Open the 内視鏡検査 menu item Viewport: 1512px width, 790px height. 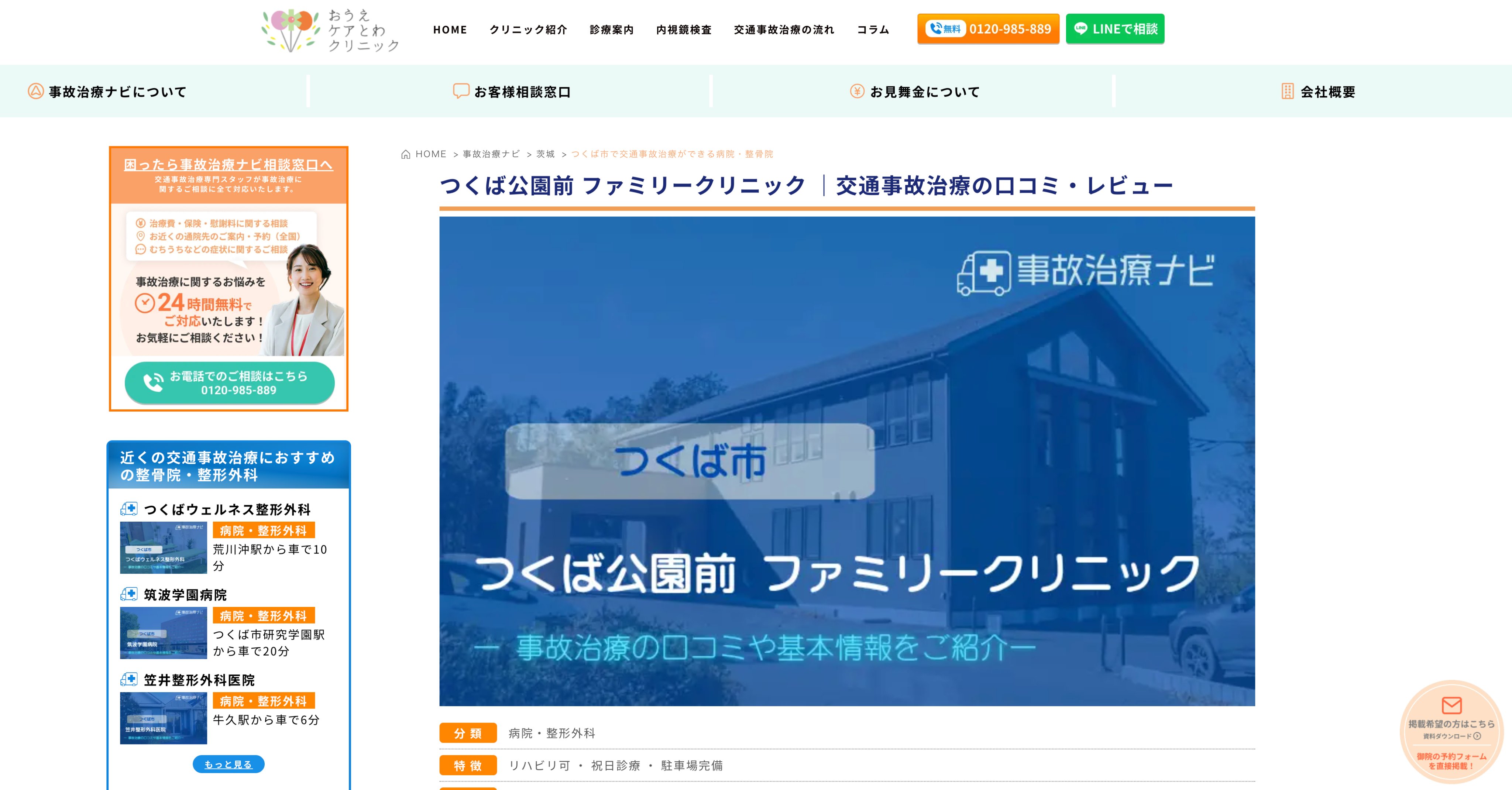coord(684,29)
